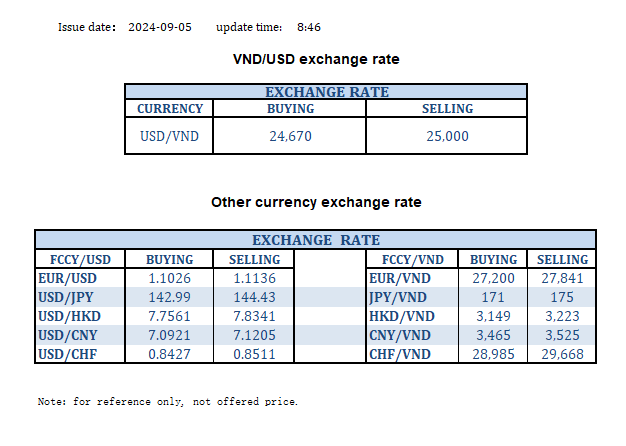Click the reference-only note text

pyautogui.click(x=167, y=402)
